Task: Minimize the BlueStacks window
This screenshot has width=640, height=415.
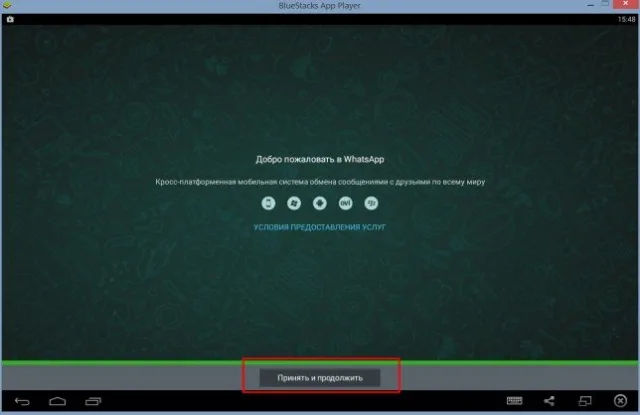Action: [590, 5]
